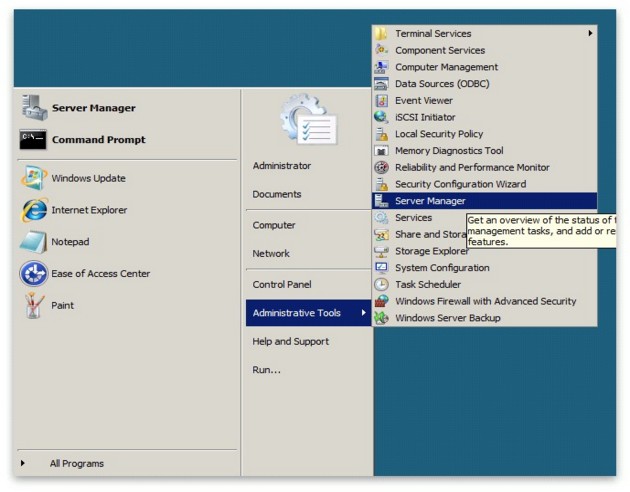
Task: Click the pinned Server Manager label
Action: tap(94, 108)
